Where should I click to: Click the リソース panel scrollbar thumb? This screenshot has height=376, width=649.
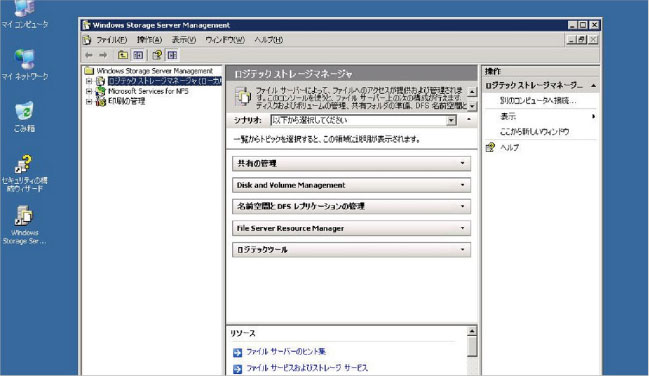(x=472, y=347)
